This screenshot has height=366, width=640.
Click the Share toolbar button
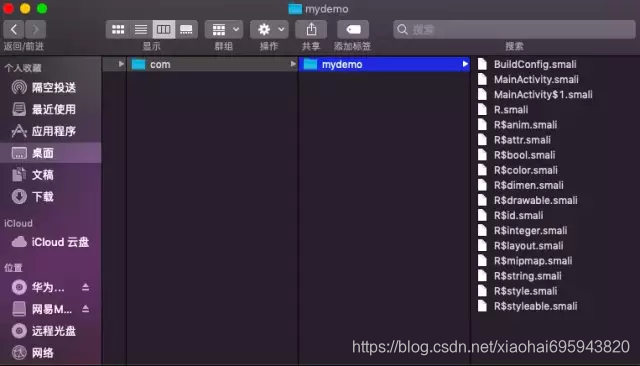[311, 29]
